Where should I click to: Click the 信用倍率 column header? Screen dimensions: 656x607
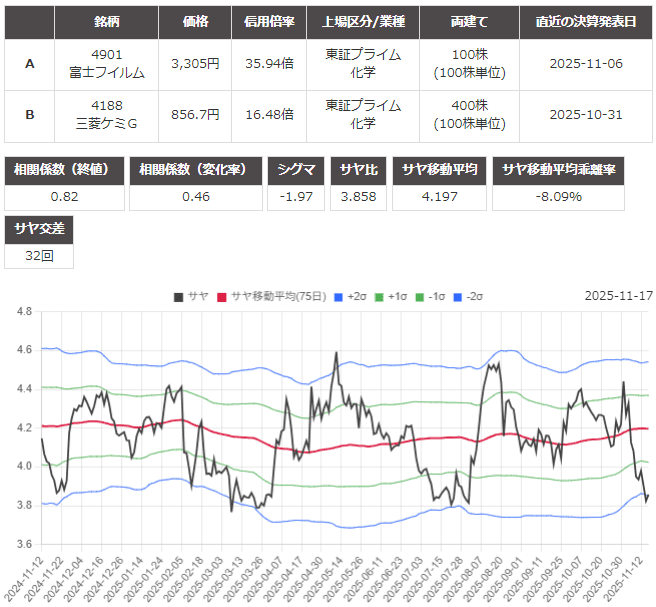(269, 21)
